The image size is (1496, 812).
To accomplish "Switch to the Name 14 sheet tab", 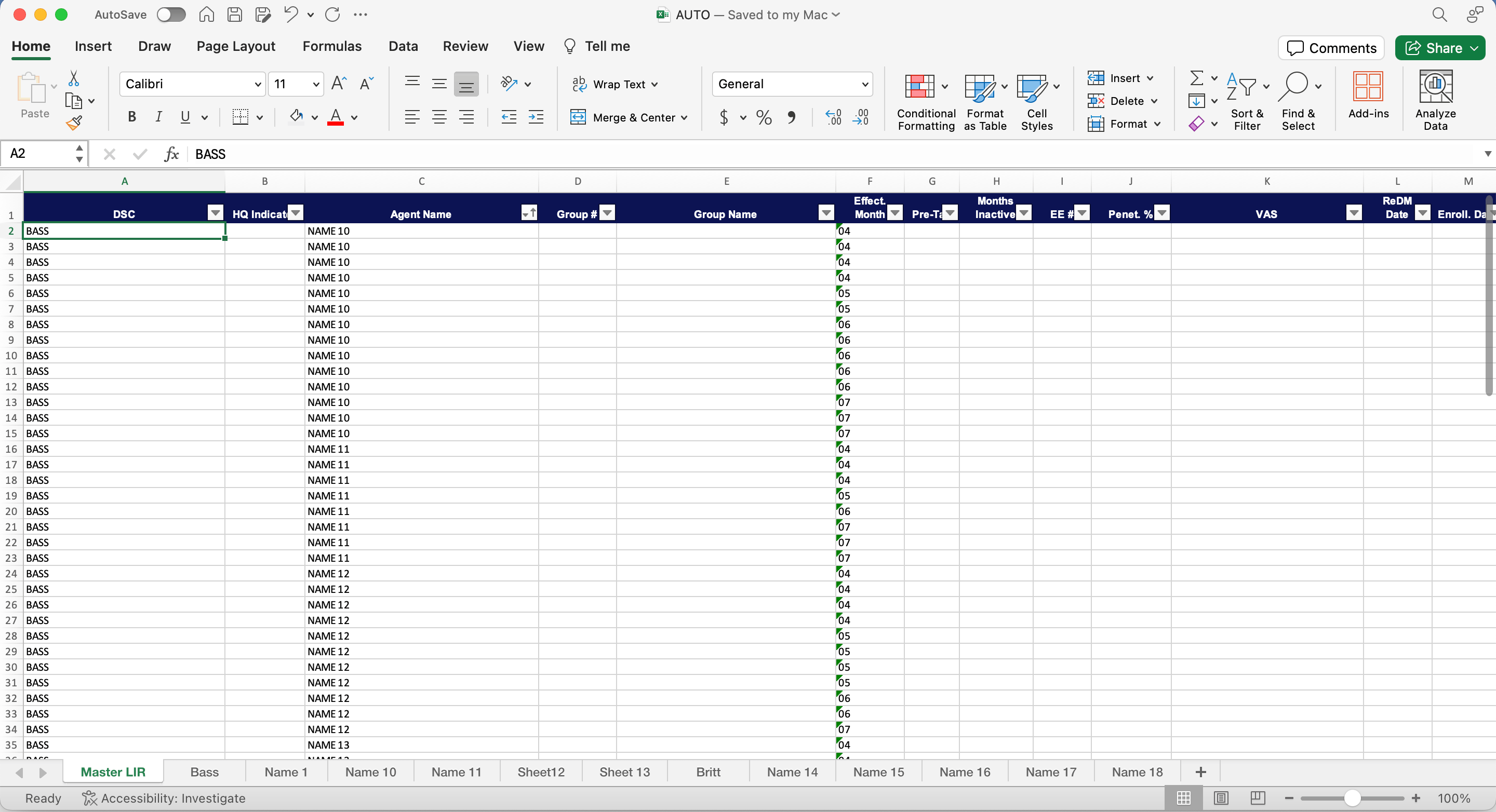I will [x=792, y=772].
